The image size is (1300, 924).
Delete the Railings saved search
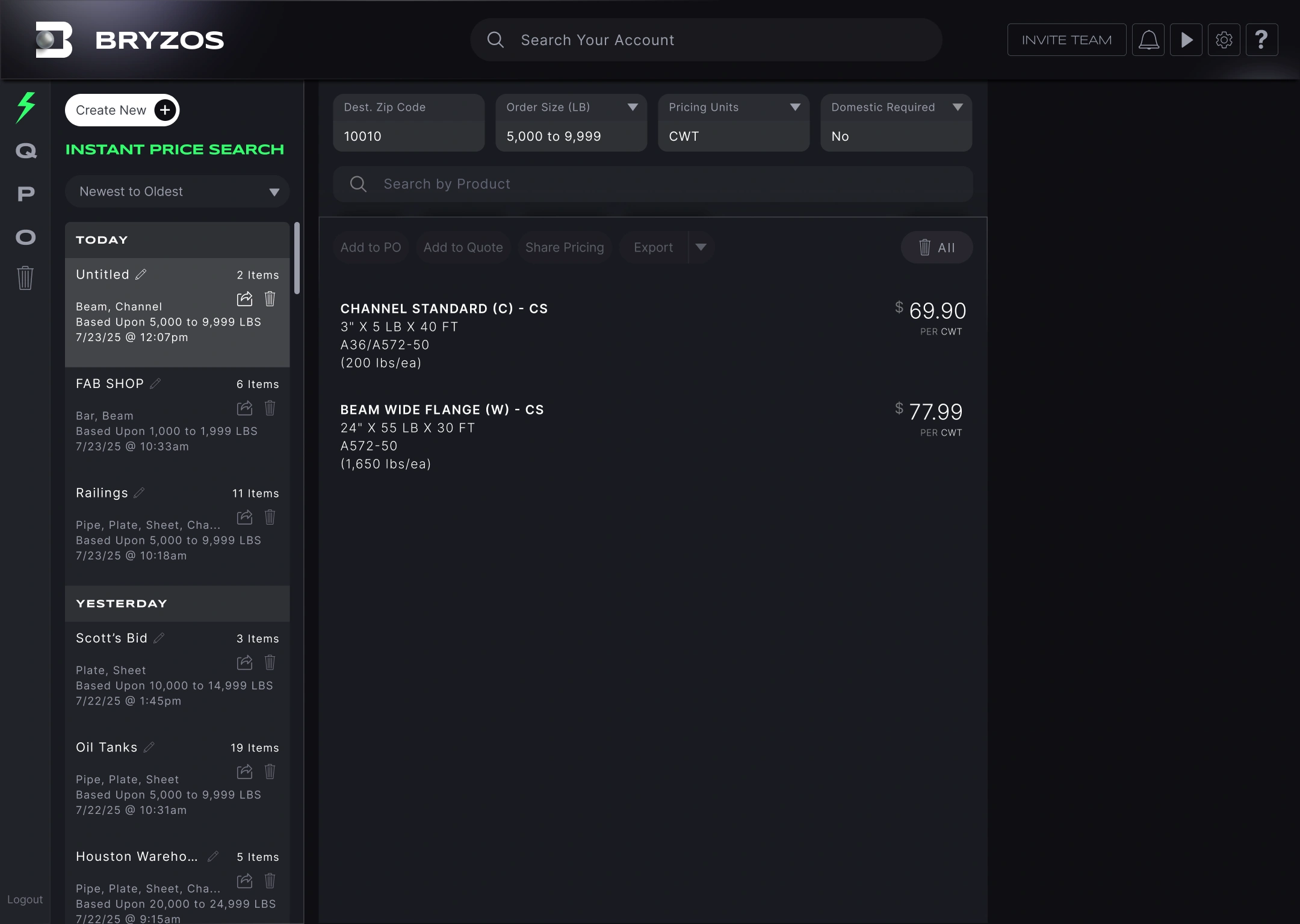(x=270, y=517)
